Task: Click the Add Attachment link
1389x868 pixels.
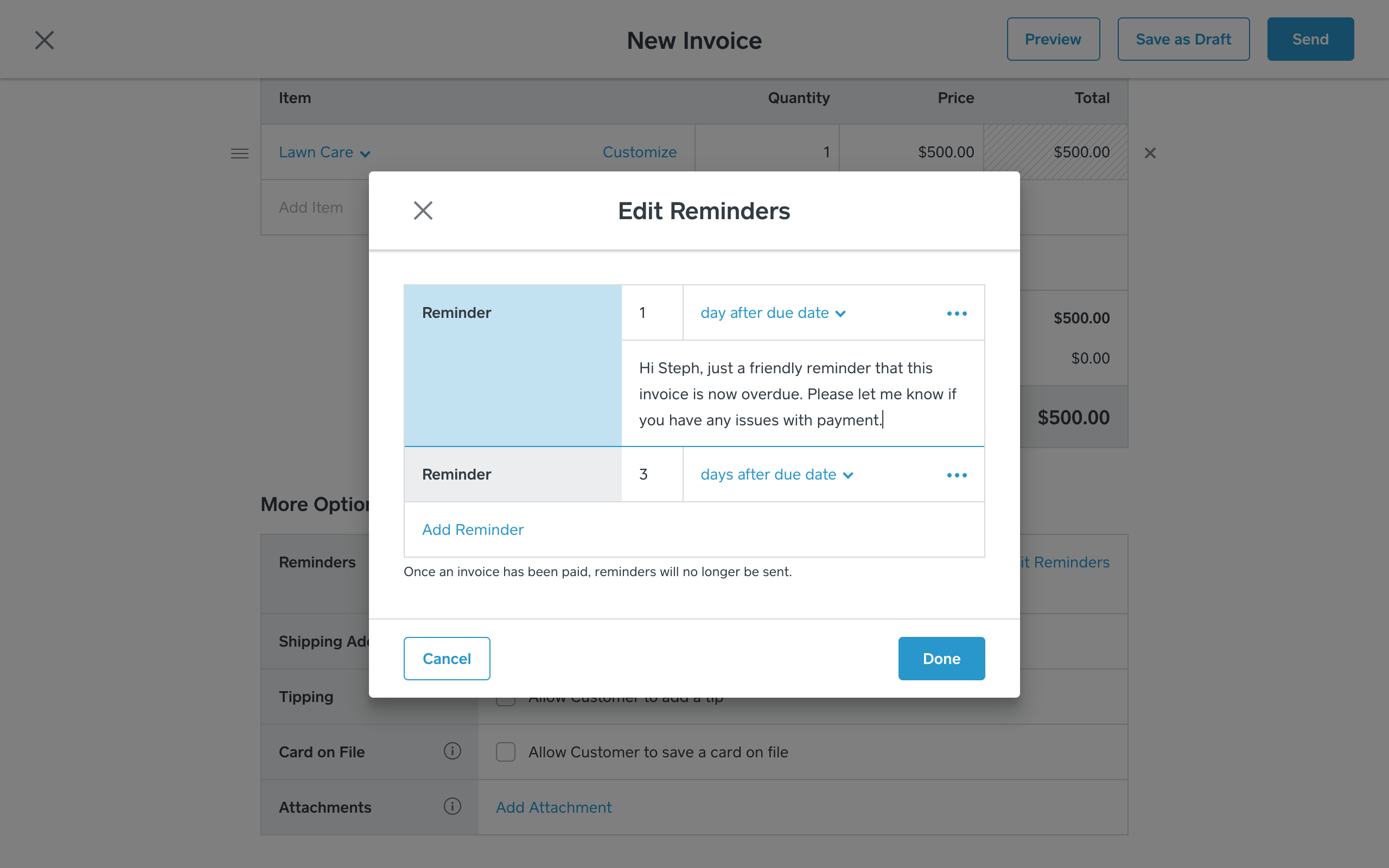Action: coord(553,807)
